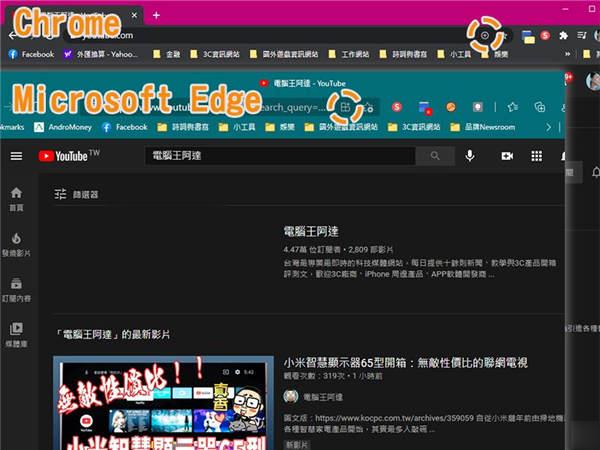
Task: Open the YouTube apps grid icon
Action: 536,156
